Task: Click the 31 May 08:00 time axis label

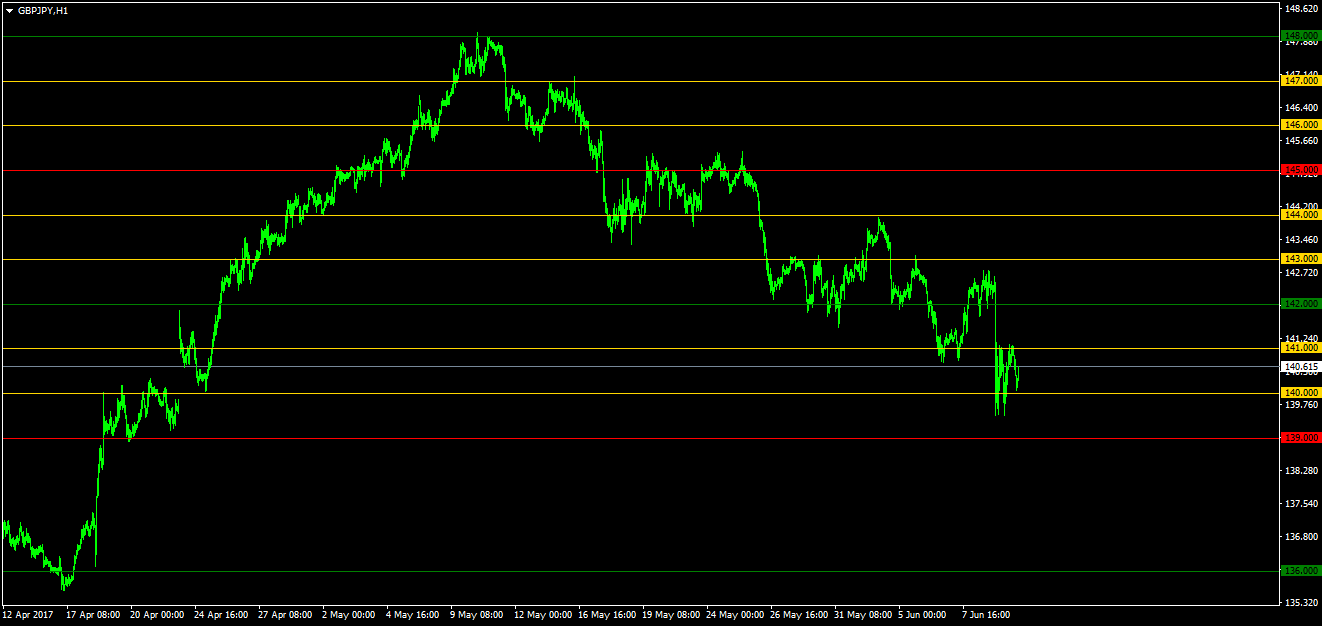Action: pos(861,615)
